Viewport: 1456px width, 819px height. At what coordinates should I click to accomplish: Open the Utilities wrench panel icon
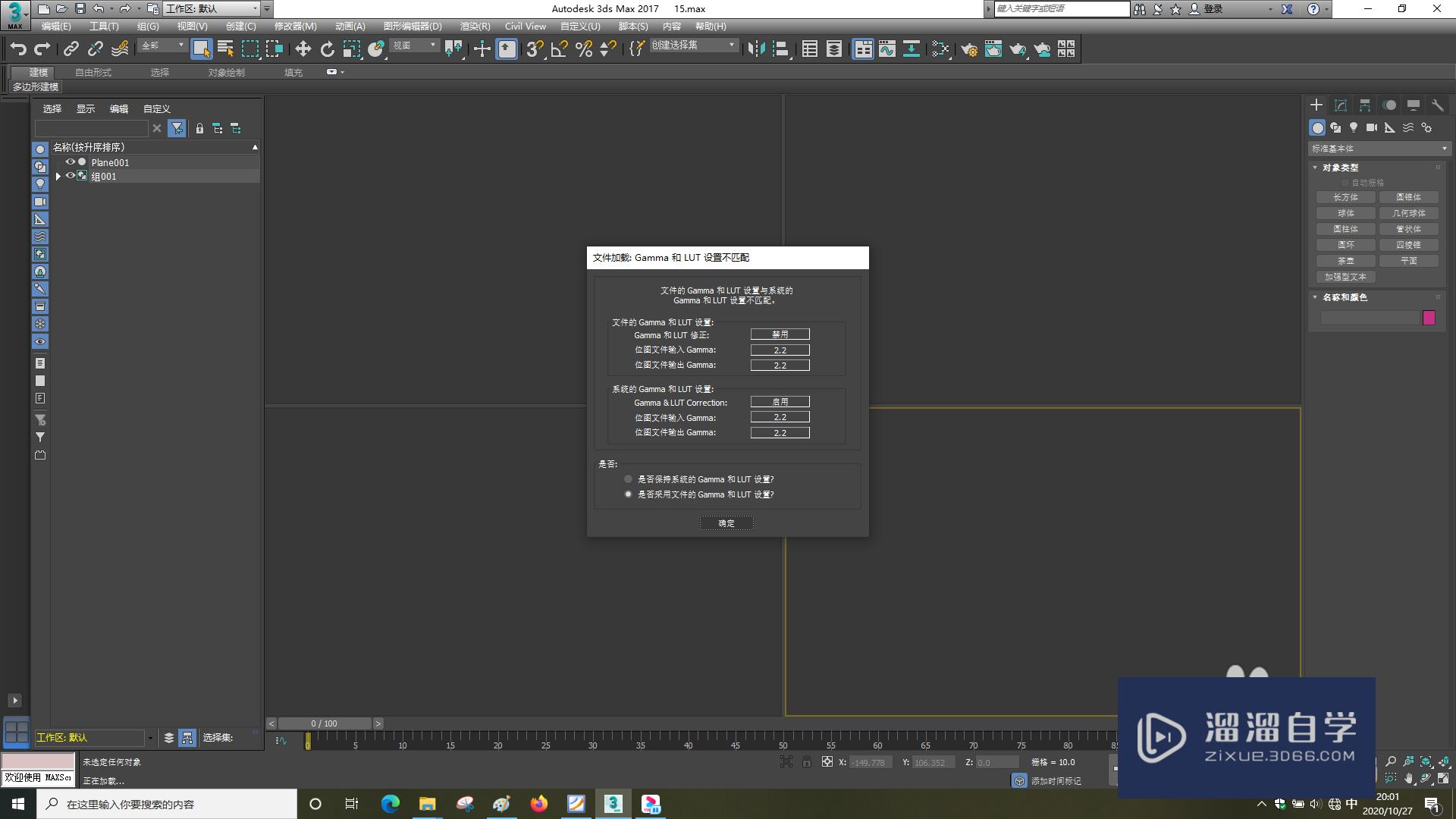(1438, 105)
